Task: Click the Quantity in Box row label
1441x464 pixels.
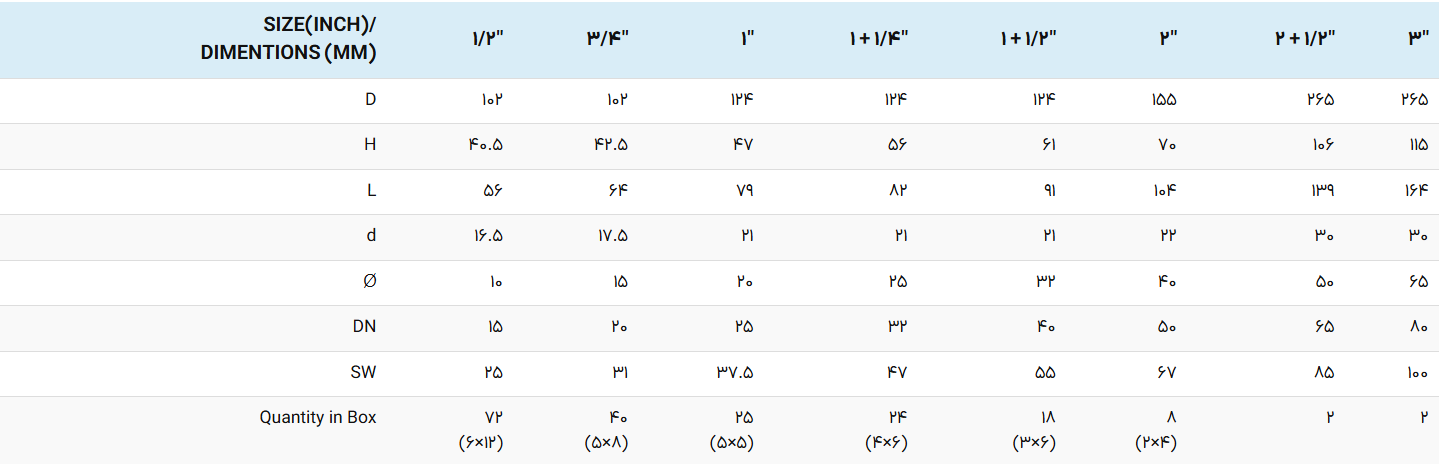Action: 318,418
